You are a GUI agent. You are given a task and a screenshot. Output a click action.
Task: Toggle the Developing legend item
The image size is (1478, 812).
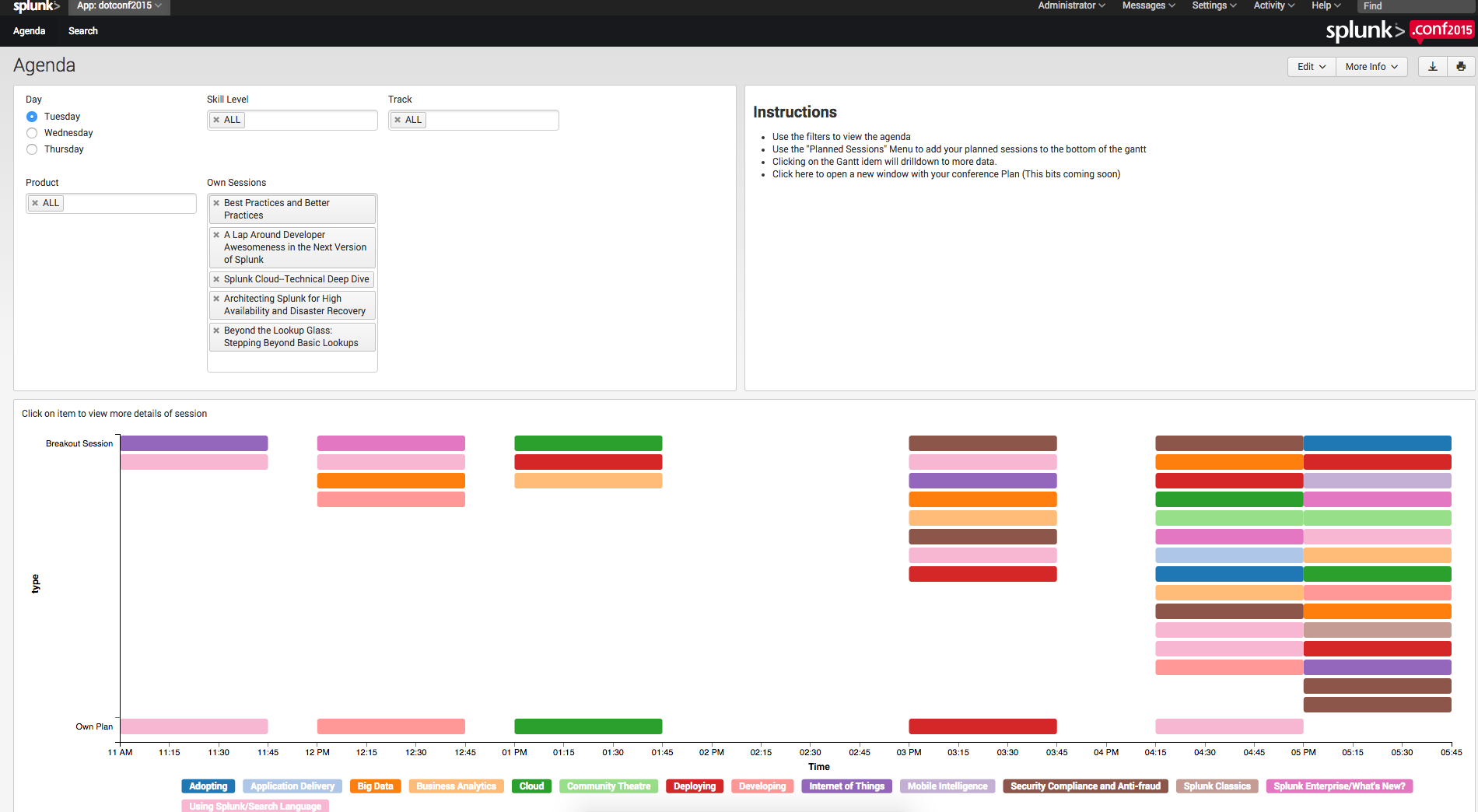tap(762, 786)
